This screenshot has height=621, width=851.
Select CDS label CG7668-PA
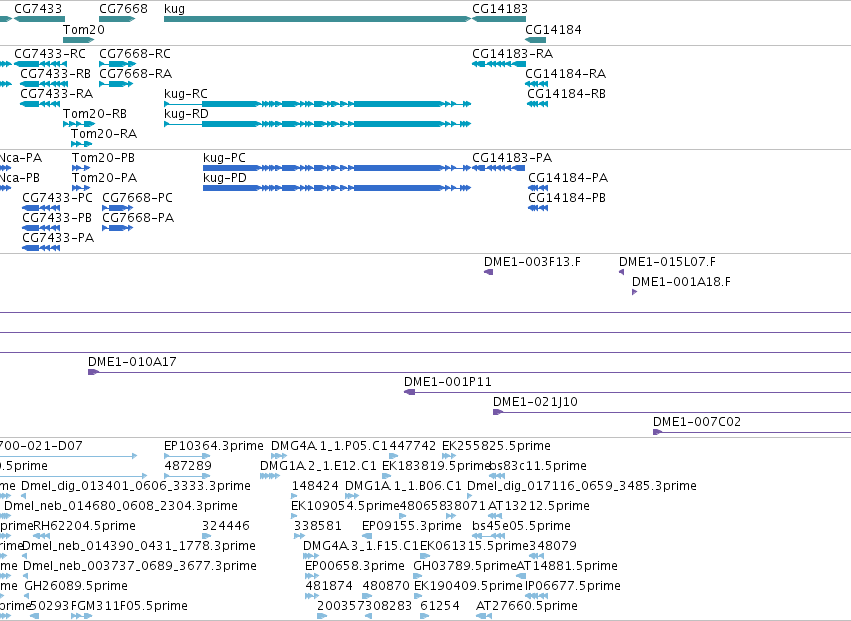(x=138, y=218)
